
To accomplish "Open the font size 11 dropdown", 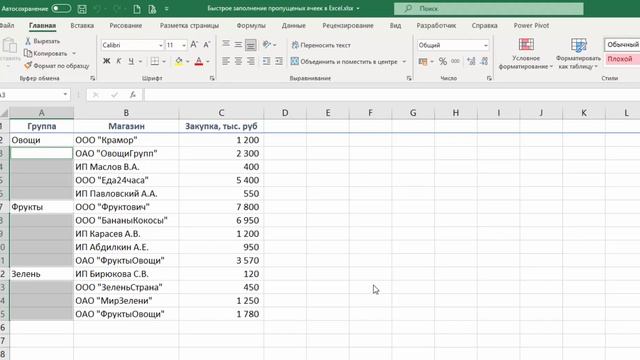I will 184,45.
